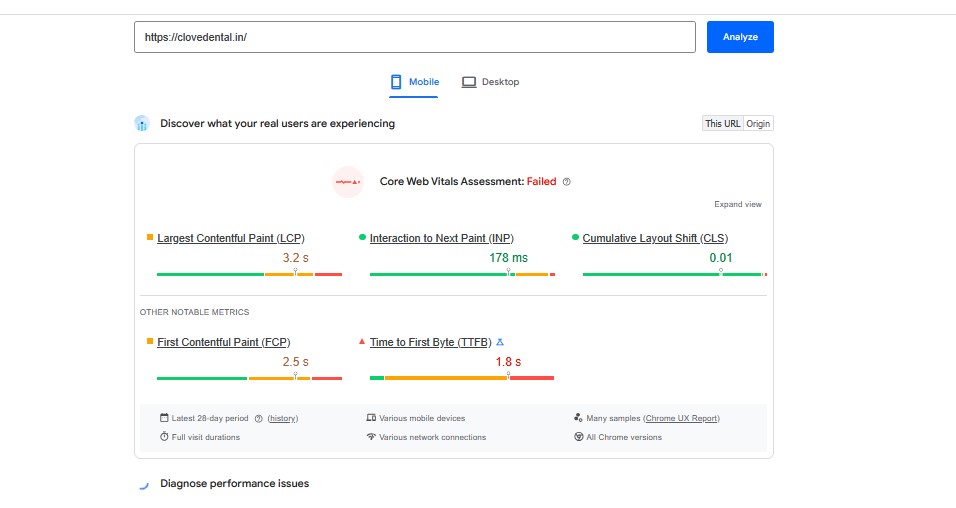Viewport: 956px width, 508px height.
Task: Click the All Chrome versions text
Action: click(x=624, y=437)
